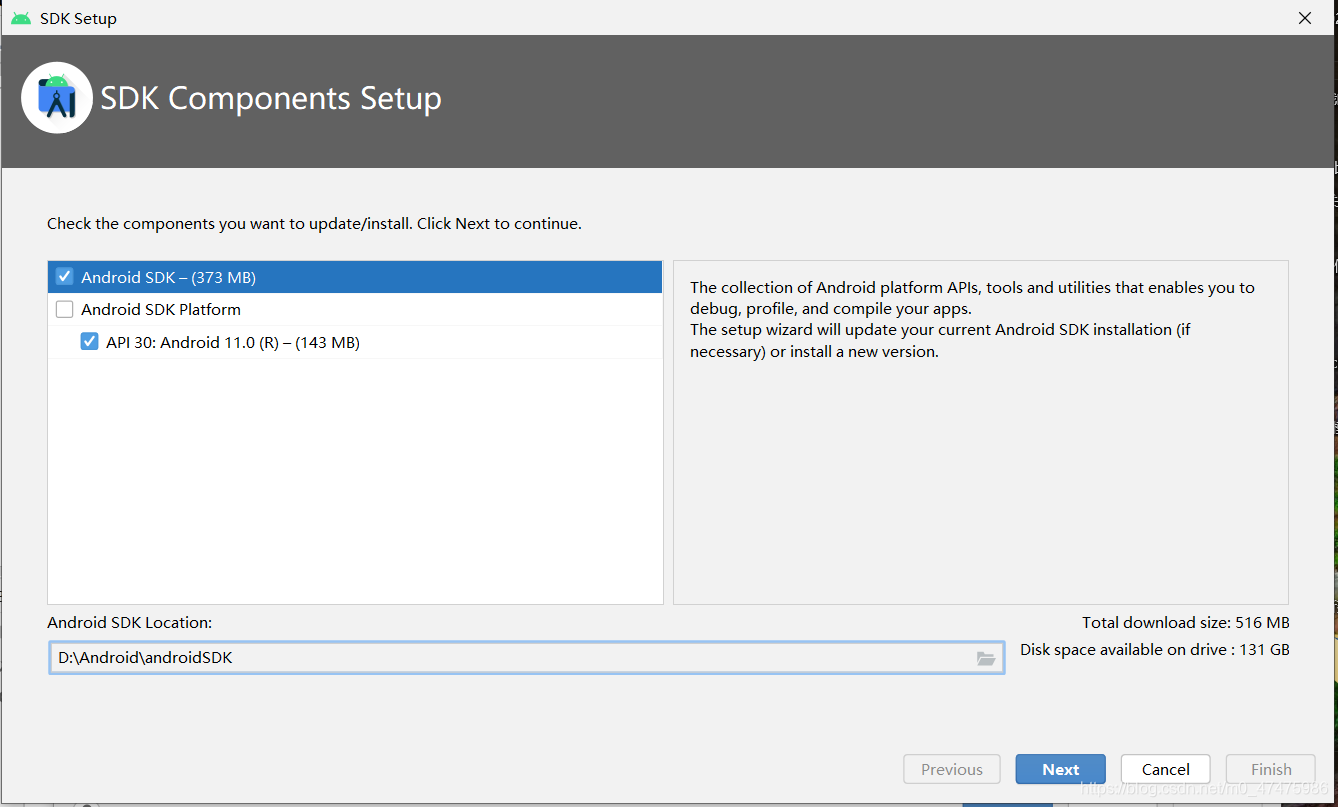Click the Next button
The width and height of the screenshot is (1338, 807).
coord(1060,769)
